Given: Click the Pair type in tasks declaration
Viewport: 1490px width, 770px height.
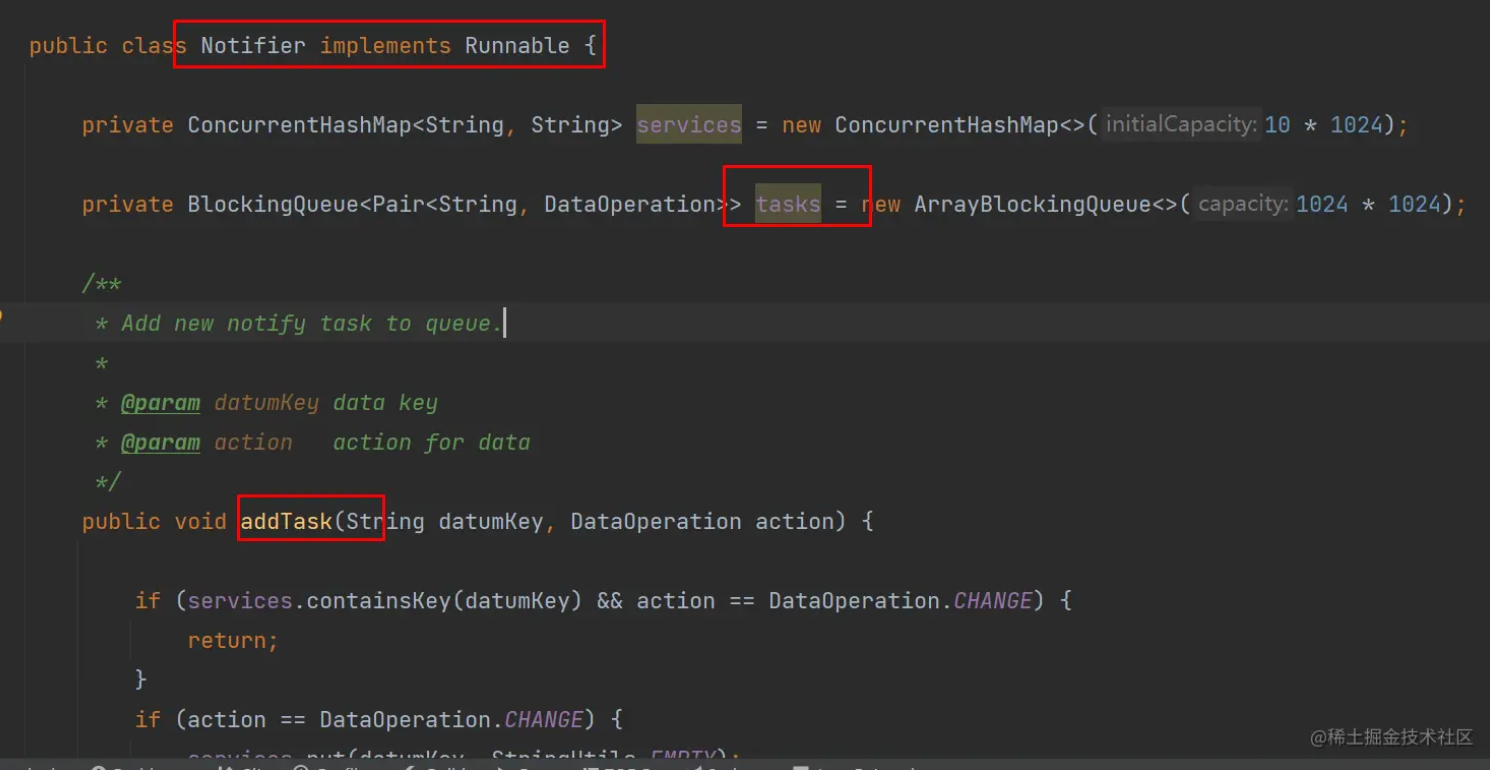Looking at the screenshot, I should pyautogui.click(x=398, y=204).
